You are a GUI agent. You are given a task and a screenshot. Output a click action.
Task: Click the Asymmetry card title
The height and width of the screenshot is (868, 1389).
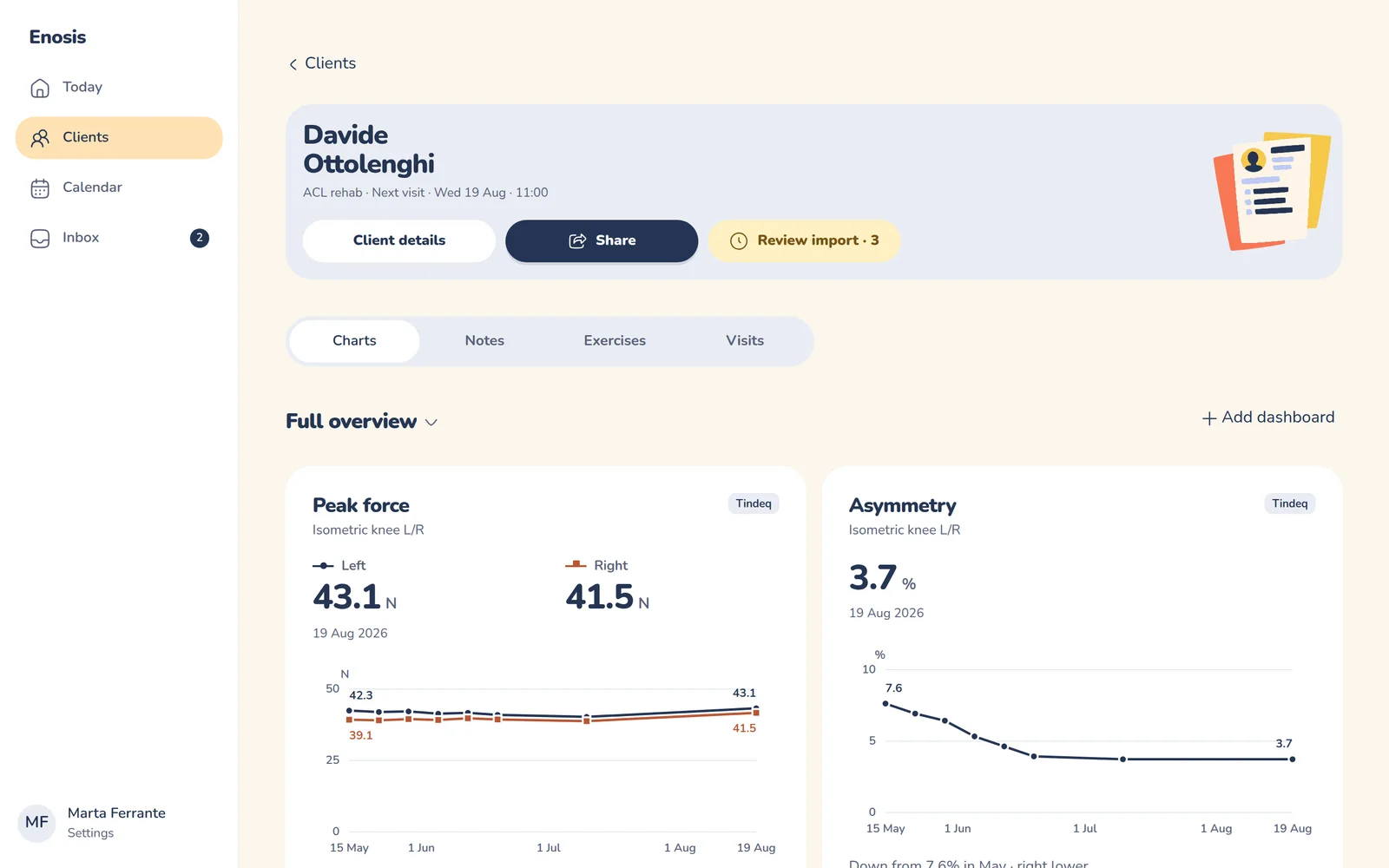coord(903,505)
